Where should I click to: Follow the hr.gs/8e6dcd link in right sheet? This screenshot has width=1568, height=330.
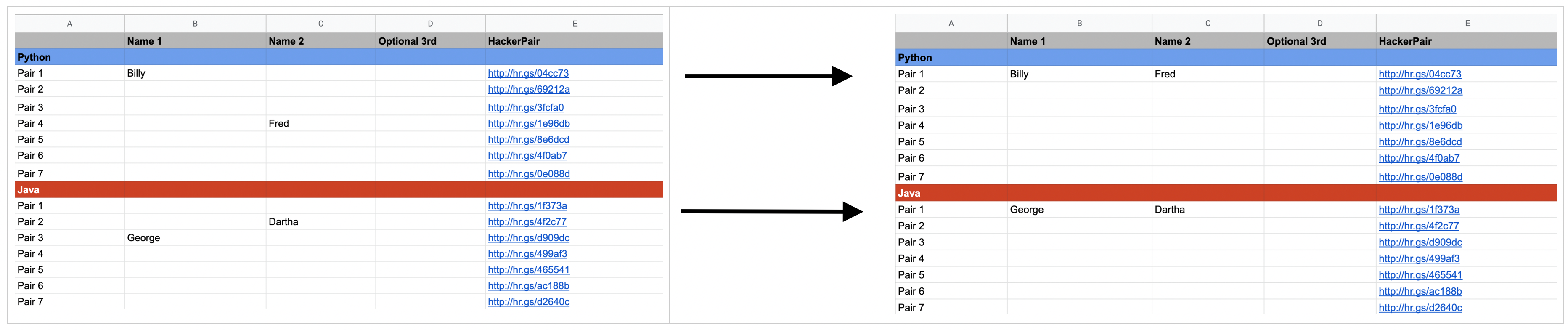[x=1420, y=142]
